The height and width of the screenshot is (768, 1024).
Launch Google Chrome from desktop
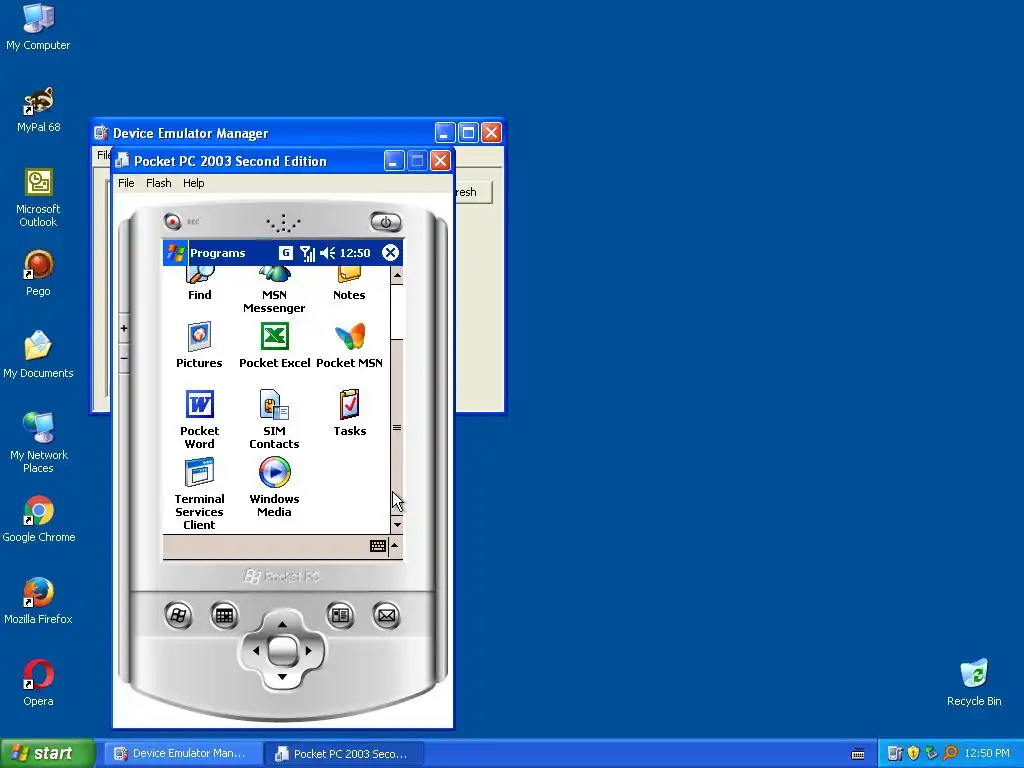click(38, 519)
